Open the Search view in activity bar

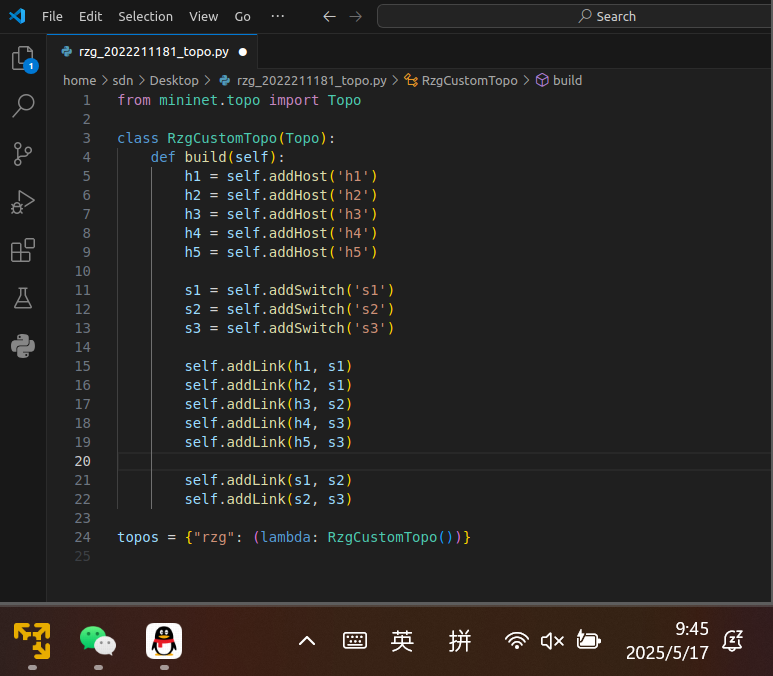22,106
